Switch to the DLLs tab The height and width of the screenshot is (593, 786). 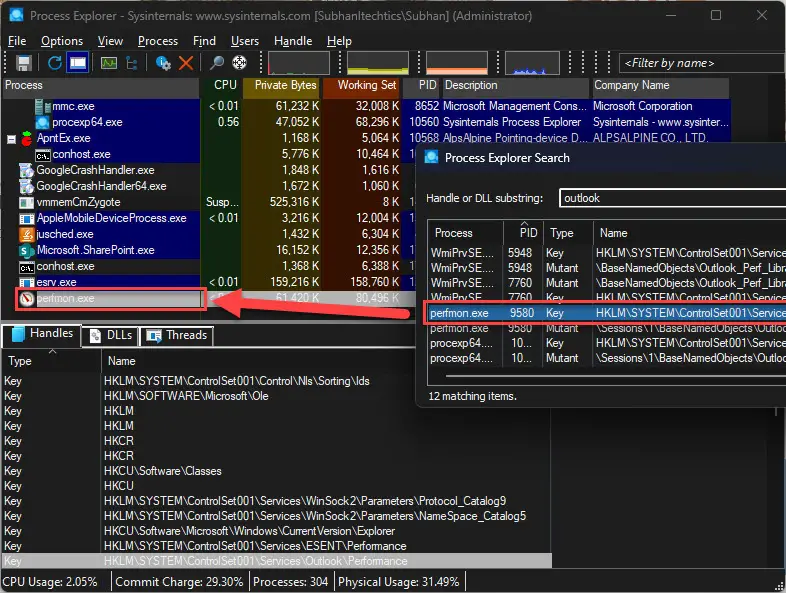[x=110, y=335]
